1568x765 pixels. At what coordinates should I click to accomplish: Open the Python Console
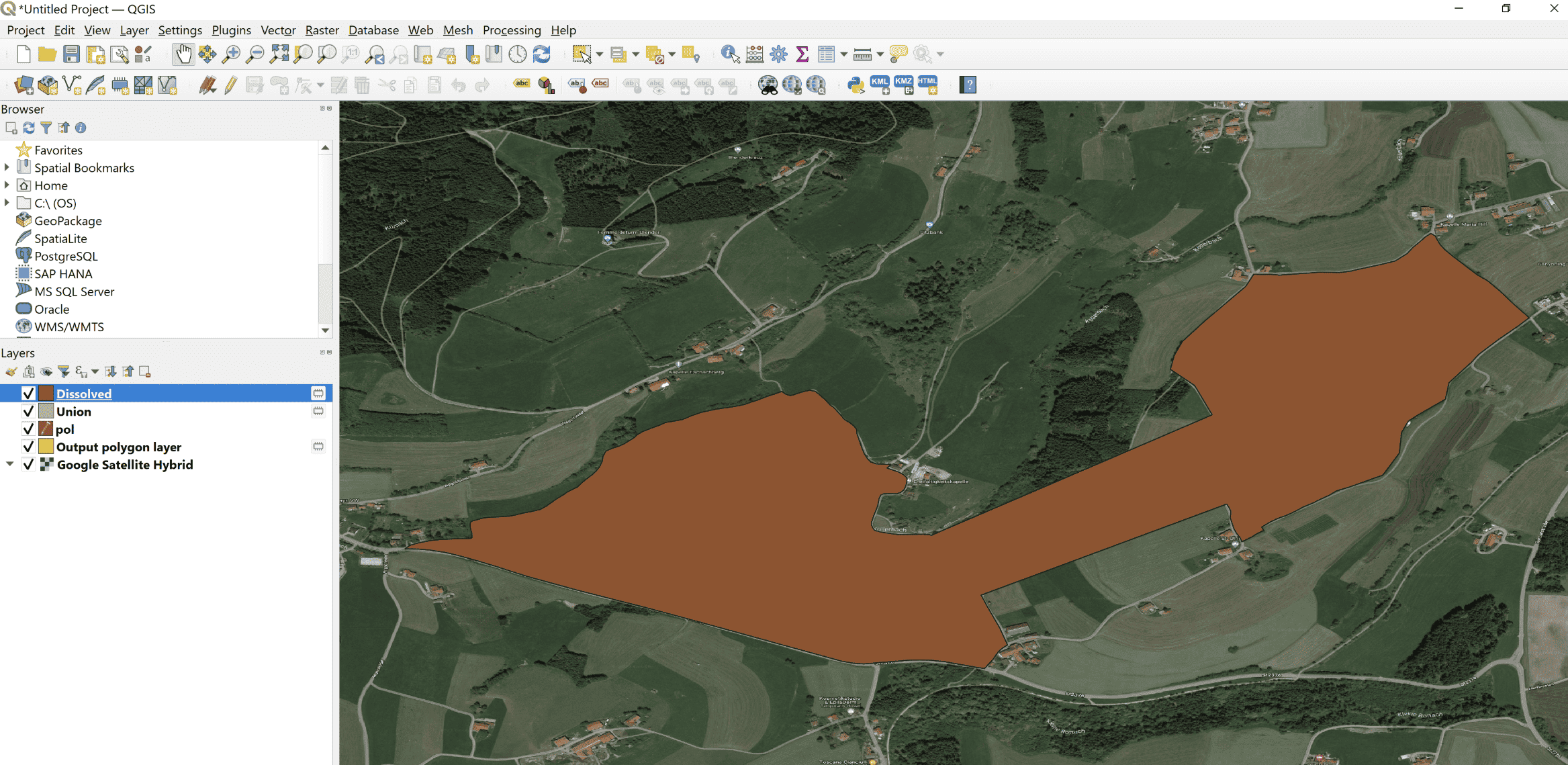[858, 84]
